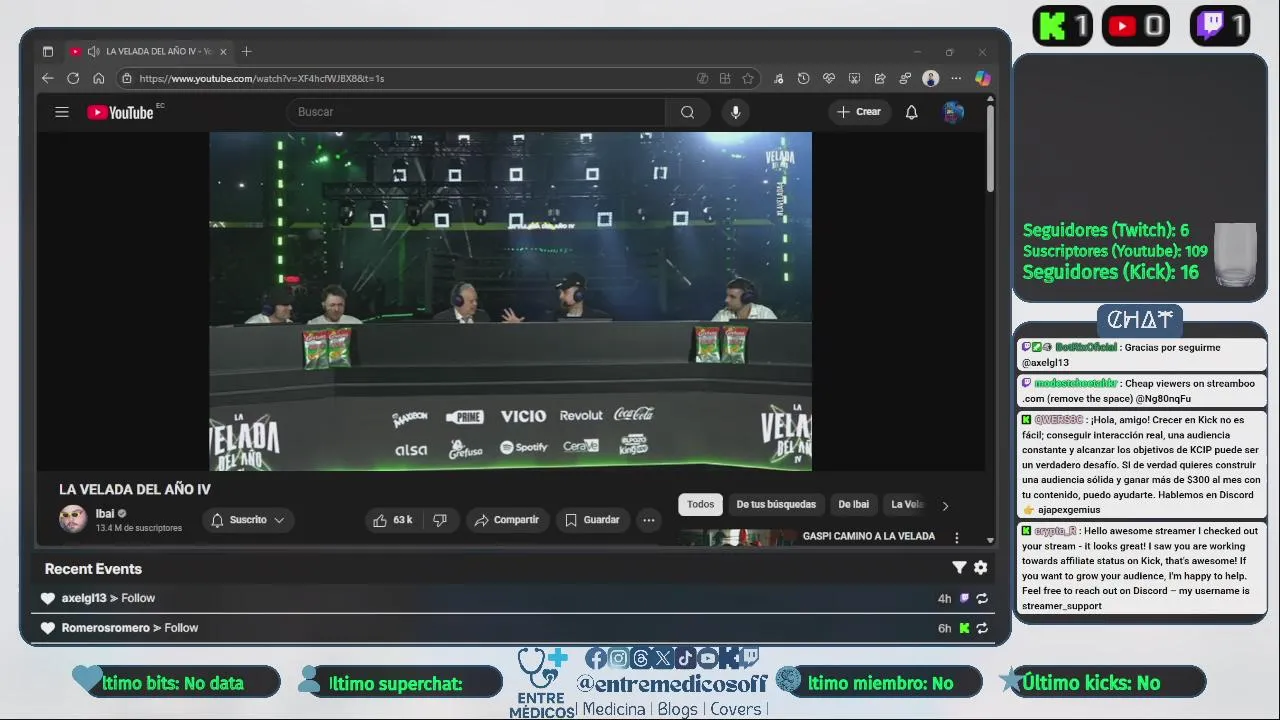Click the video player area
Screen dimensions: 1280x720
tap(510, 301)
